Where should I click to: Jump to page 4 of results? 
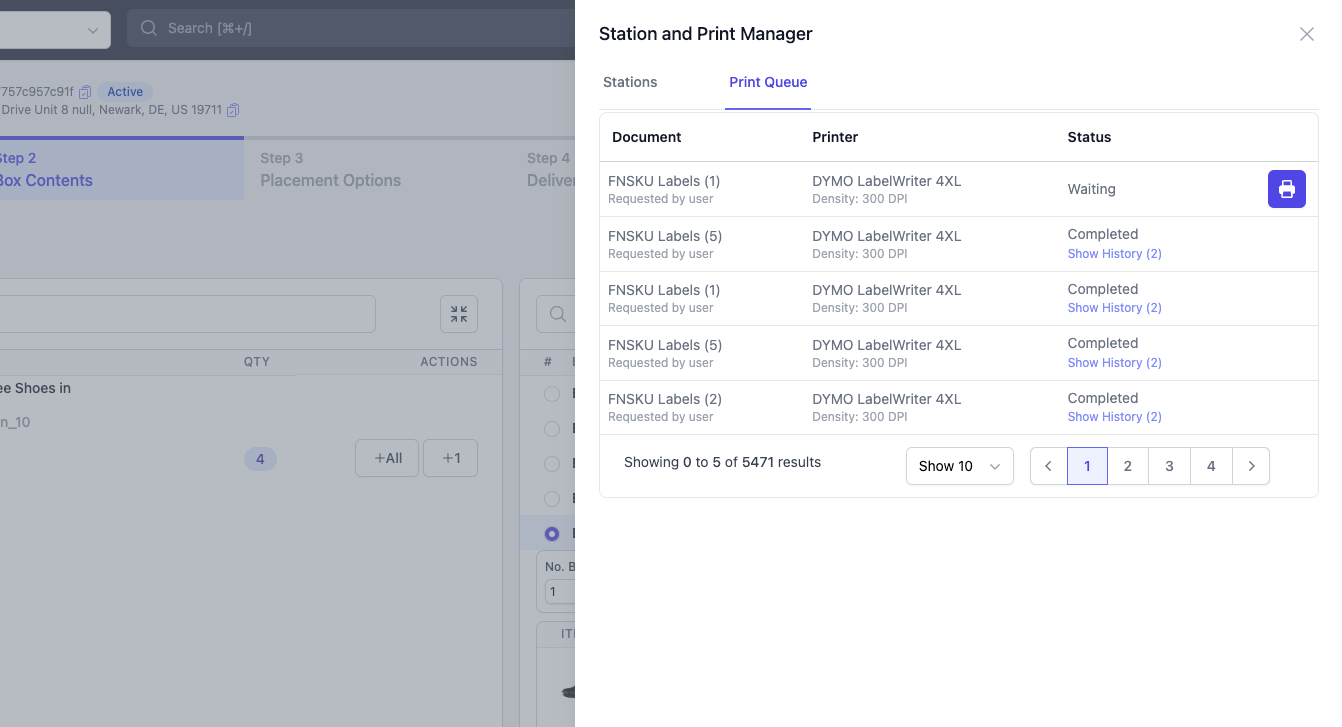1212,466
